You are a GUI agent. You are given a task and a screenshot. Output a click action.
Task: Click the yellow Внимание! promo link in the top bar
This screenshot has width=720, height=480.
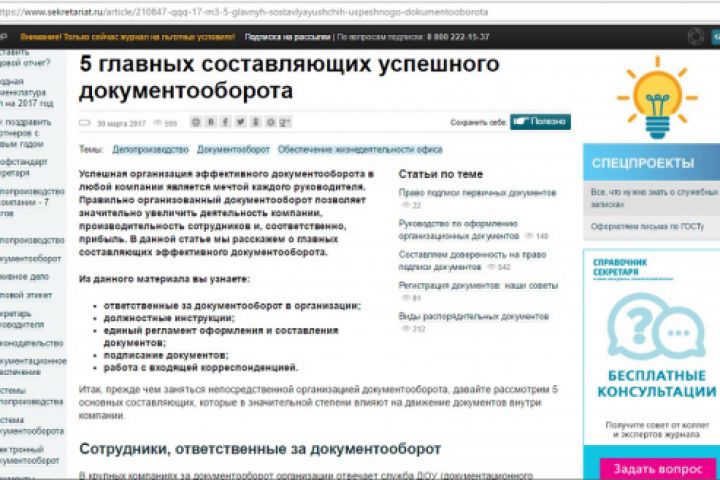(x=128, y=37)
